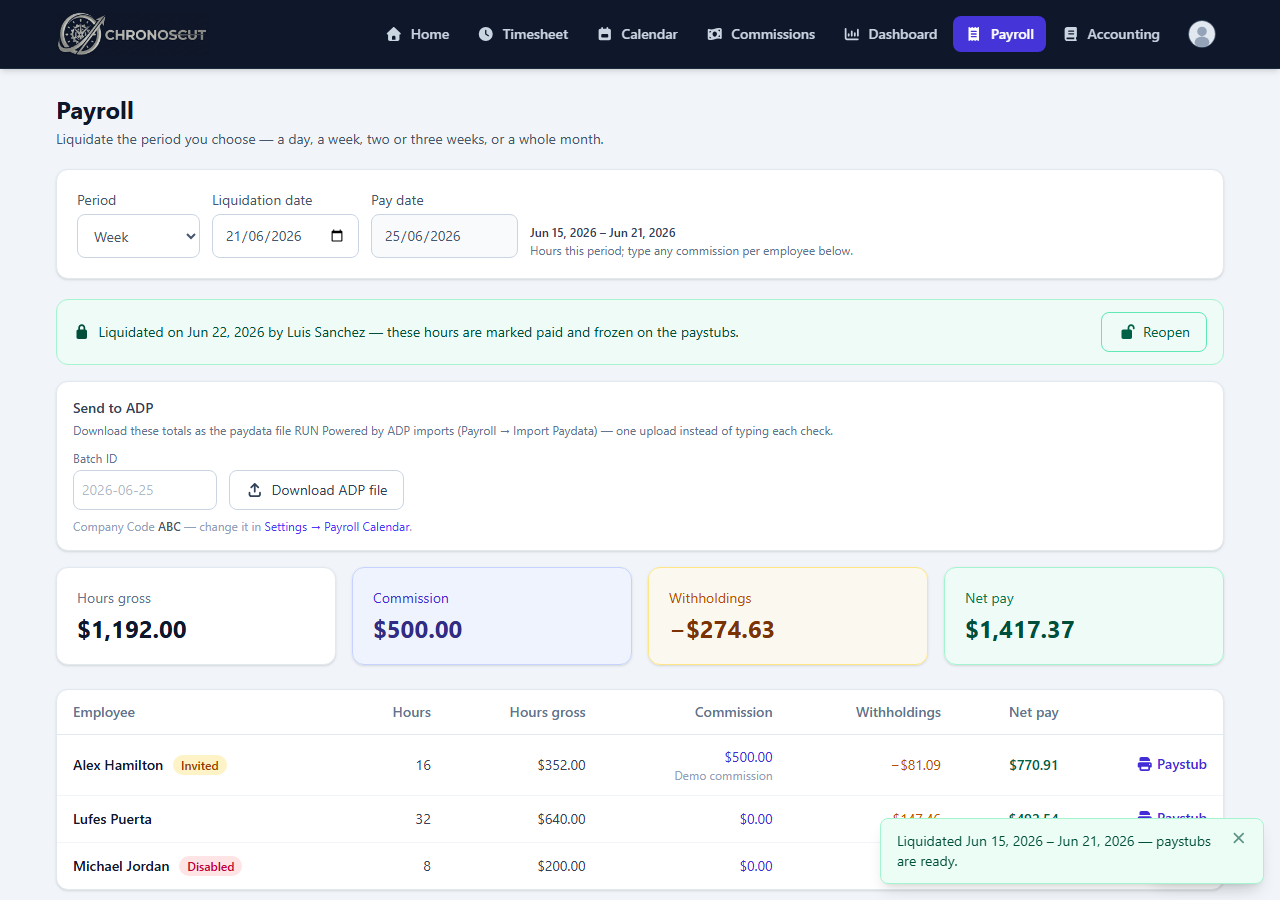Click the upload icon on Download ADP file
Screen dimensions: 1280x900
255,490
